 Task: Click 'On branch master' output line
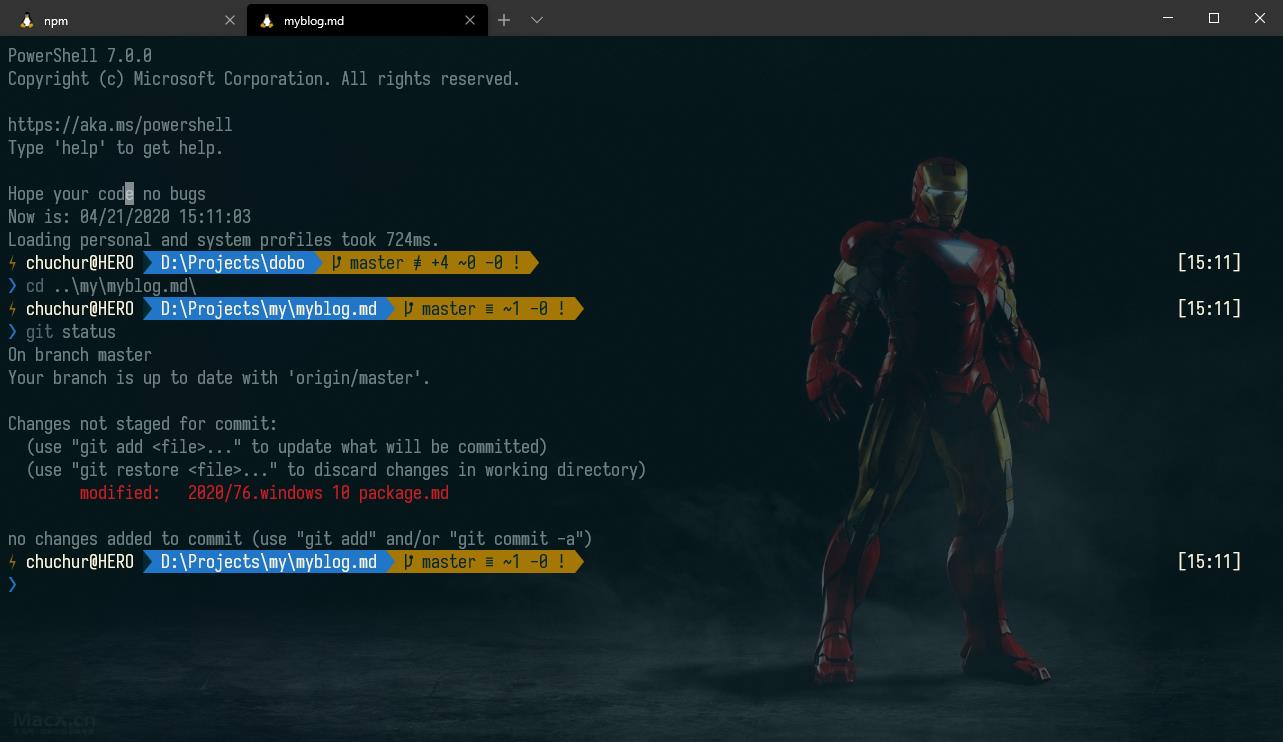80,355
